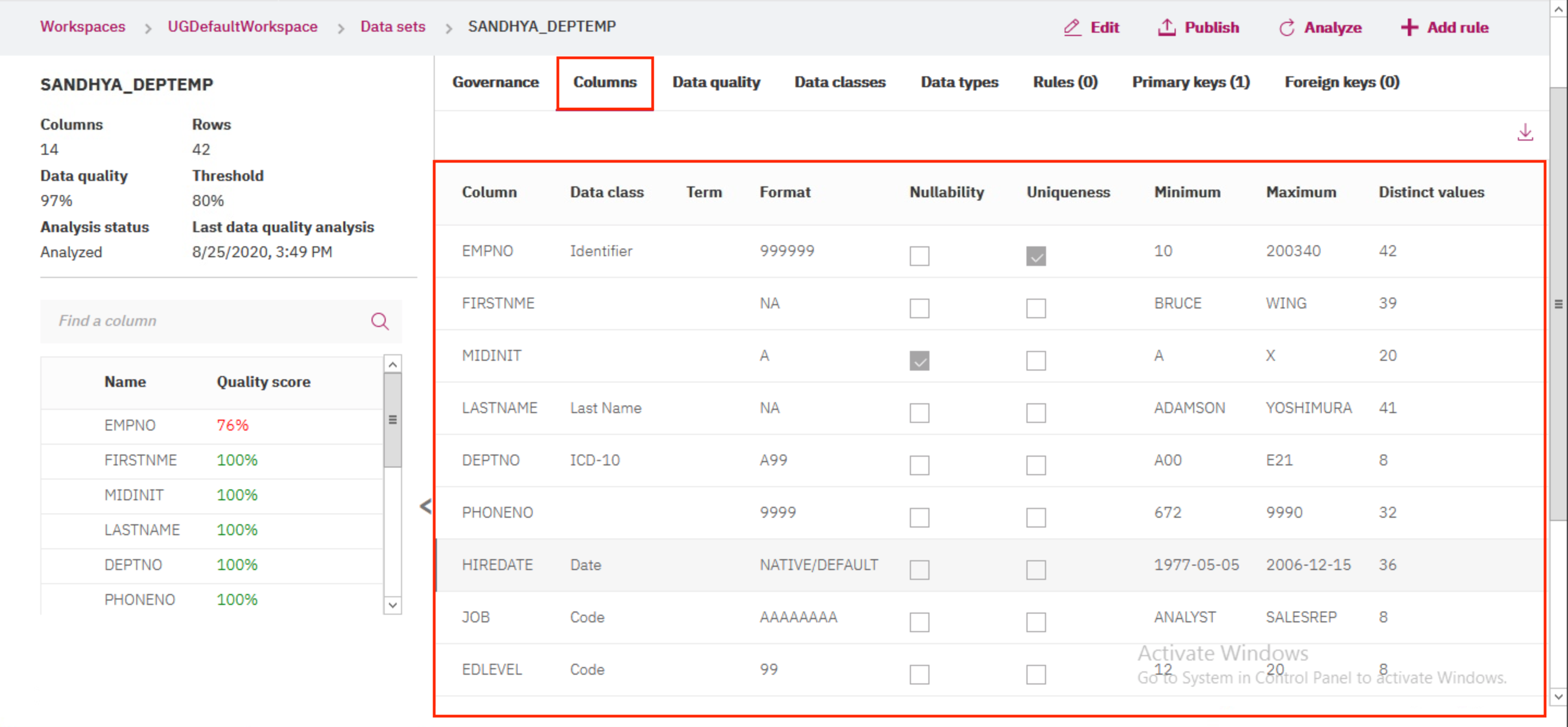The image size is (1568, 727).
Task: Toggle Nullability checkbox for HIREDATE
Action: coord(919,570)
